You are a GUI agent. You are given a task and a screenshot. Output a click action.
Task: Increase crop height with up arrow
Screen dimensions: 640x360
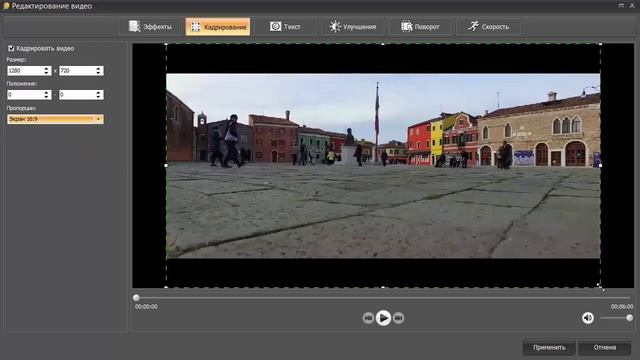click(x=98, y=69)
